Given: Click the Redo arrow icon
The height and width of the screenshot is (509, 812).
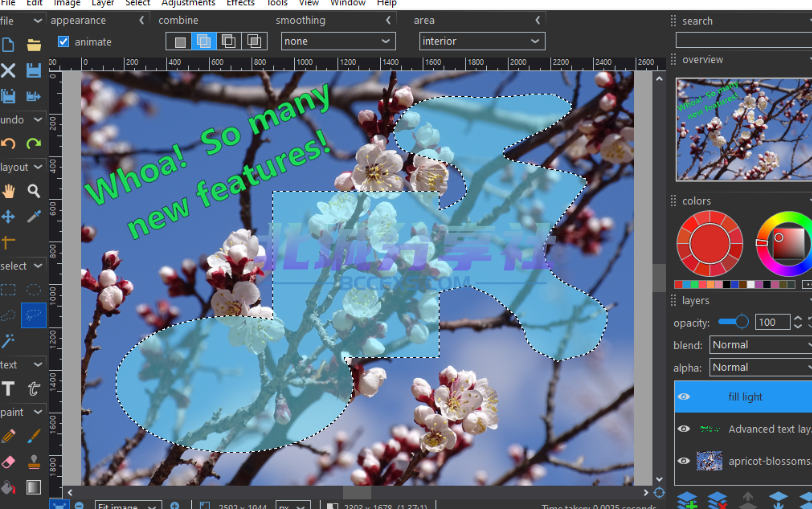Looking at the screenshot, I should pos(34,143).
